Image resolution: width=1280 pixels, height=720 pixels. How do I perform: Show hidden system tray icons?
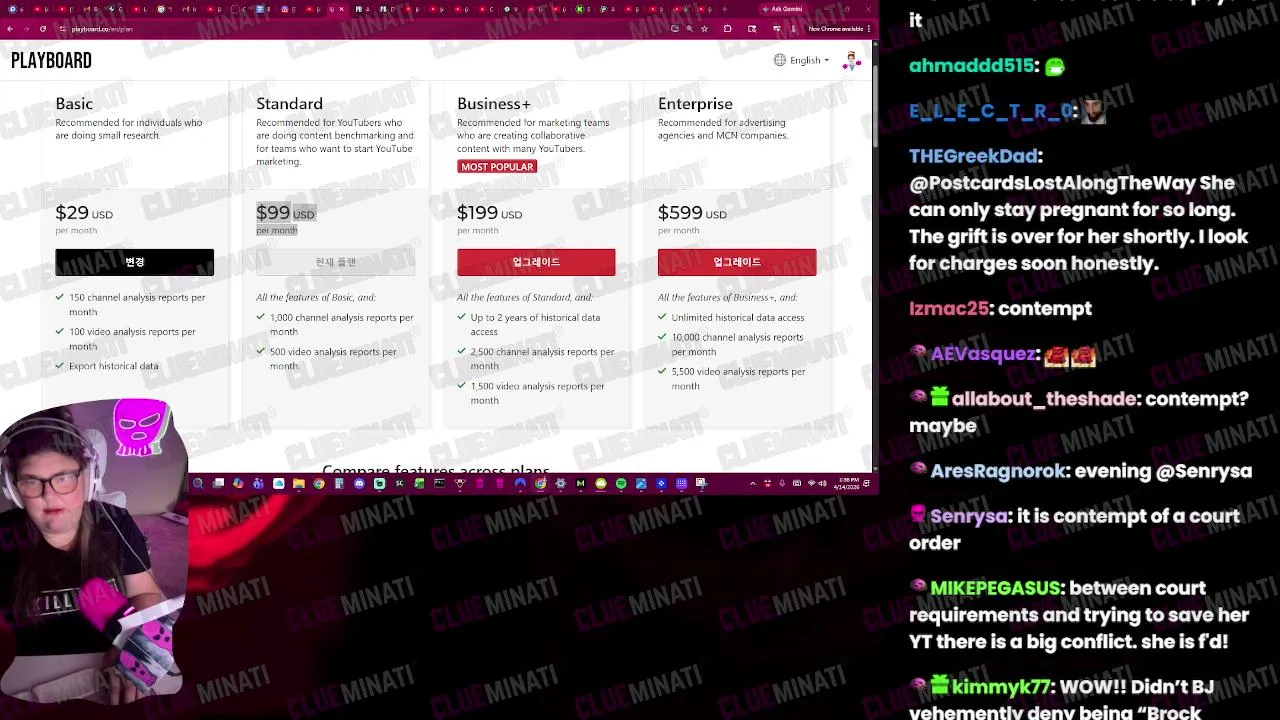tap(753, 484)
